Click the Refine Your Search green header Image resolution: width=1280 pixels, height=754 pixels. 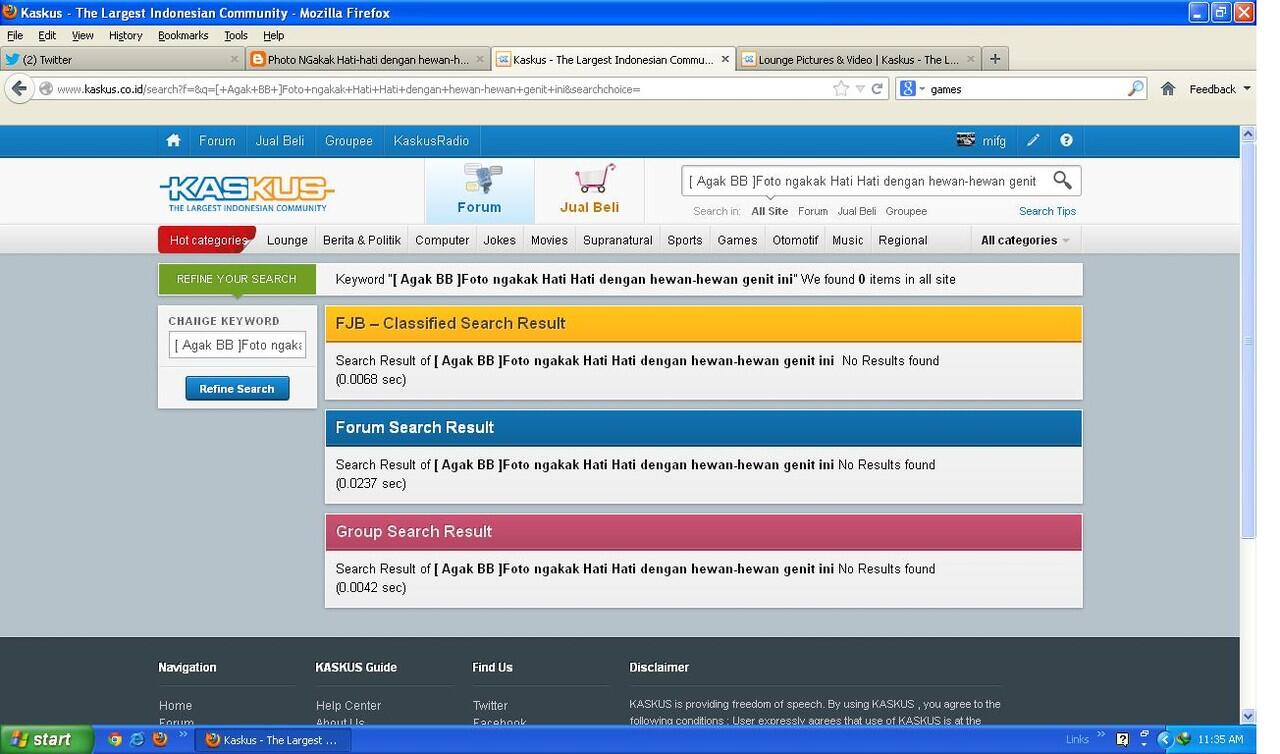(x=237, y=279)
